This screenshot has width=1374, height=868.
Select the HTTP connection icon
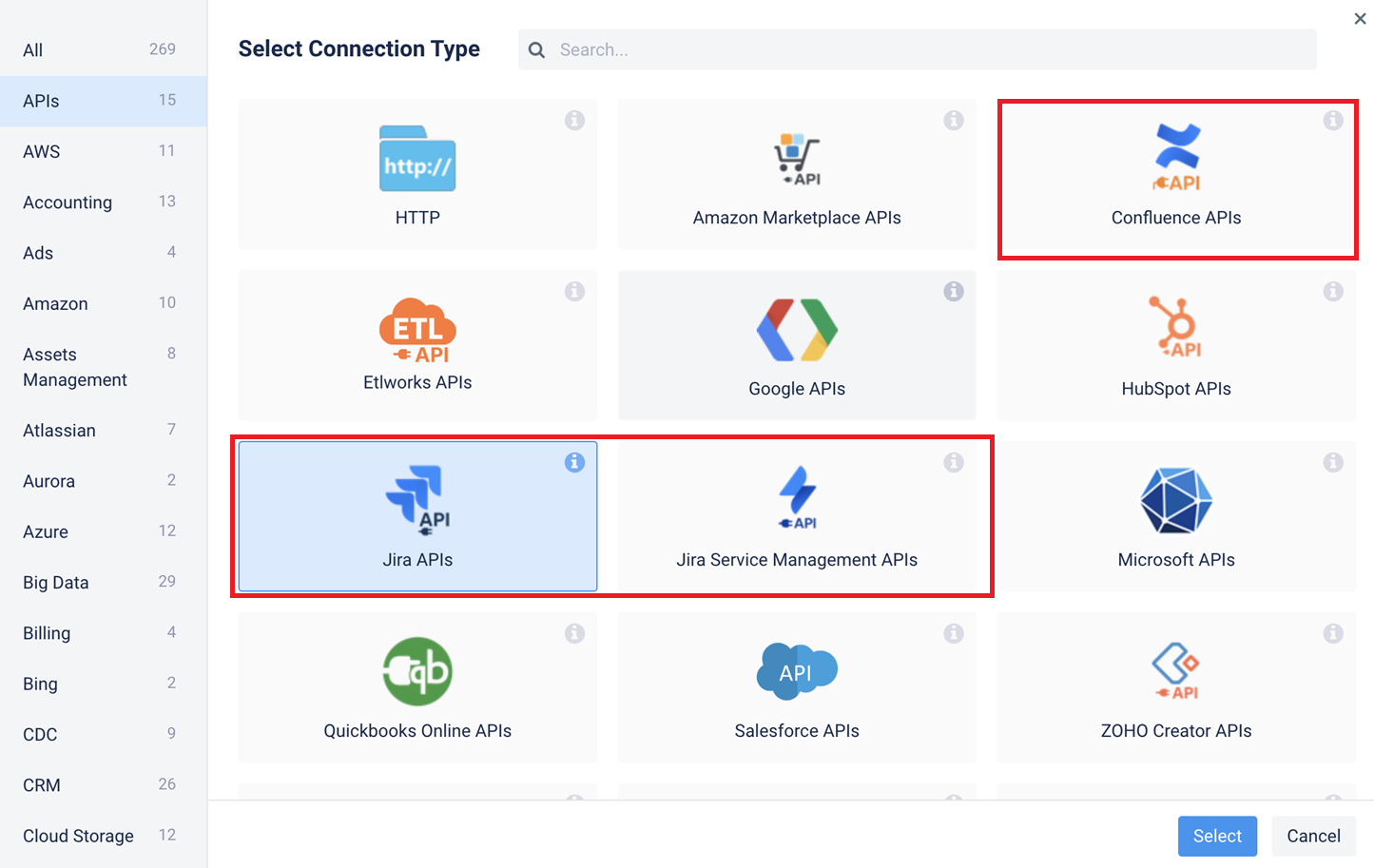click(x=417, y=159)
